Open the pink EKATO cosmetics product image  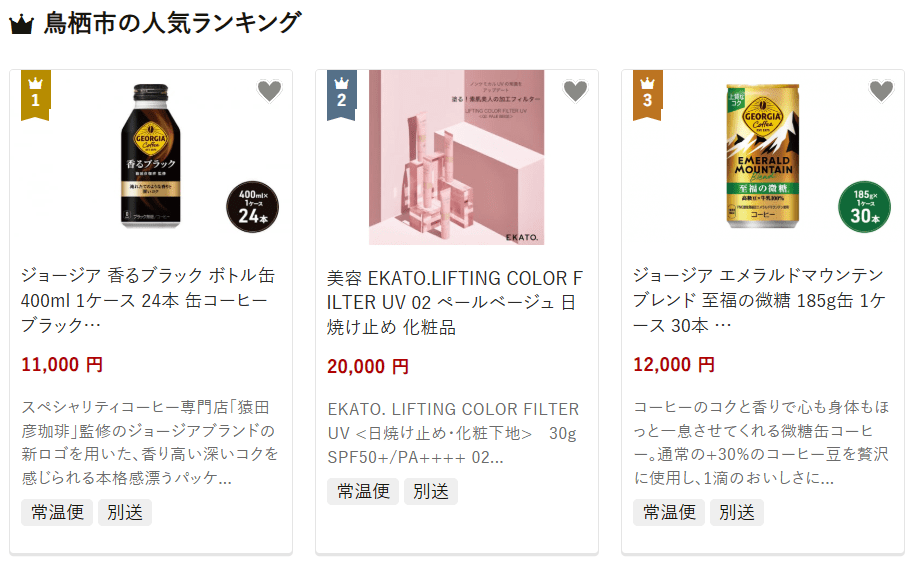[457, 157]
